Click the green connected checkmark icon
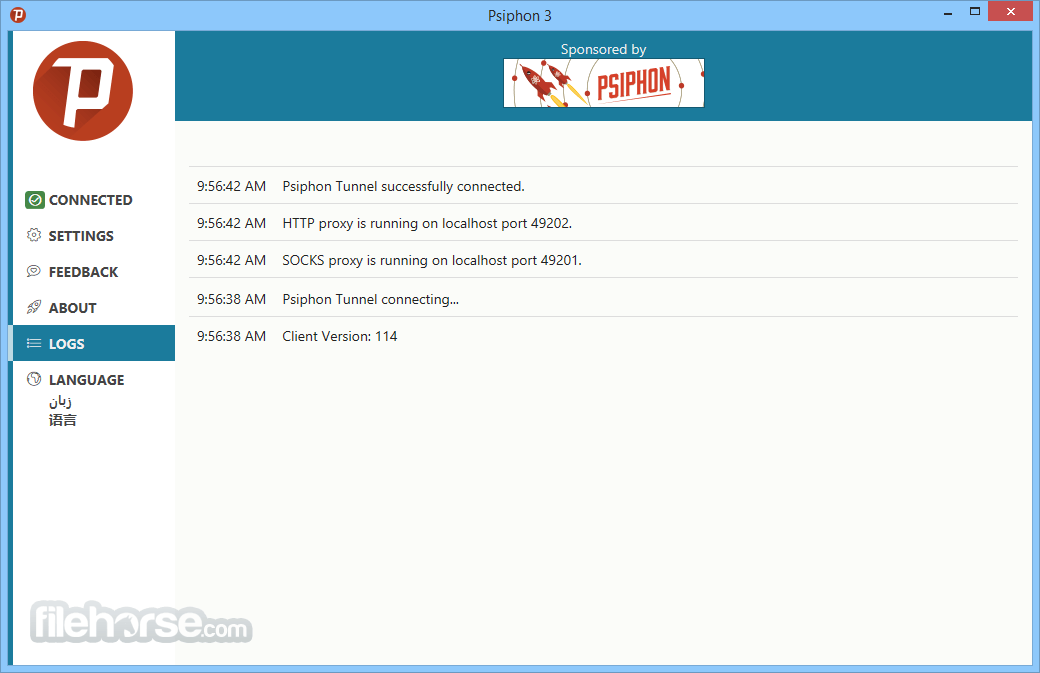This screenshot has width=1040, height=673. (x=34, y=200)
